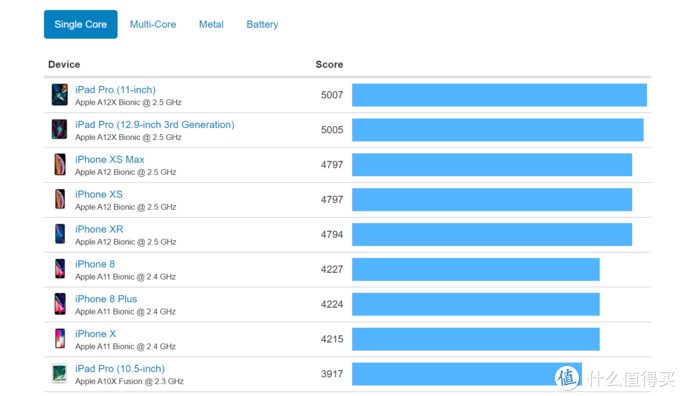Click the iPhone X device thumbnail
This screenshot has height=396, width=680.
pos(60,339)
